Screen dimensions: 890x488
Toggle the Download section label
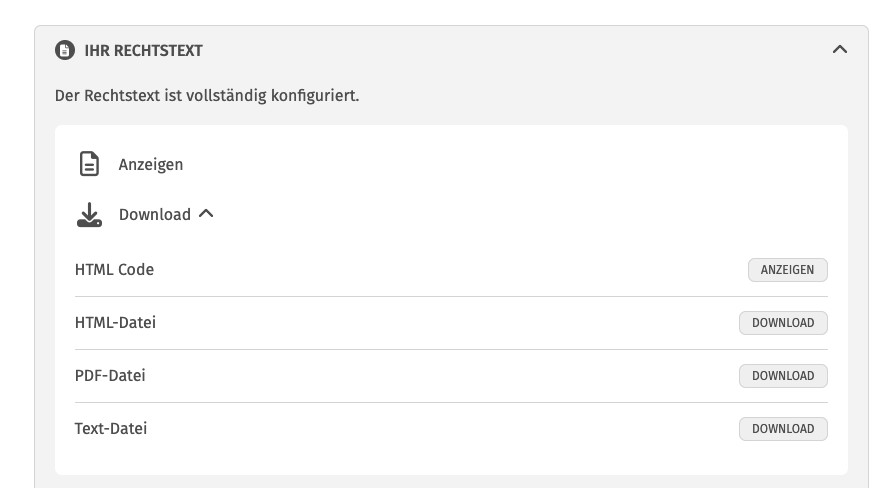pyautogui.click(x=154, y=214)
